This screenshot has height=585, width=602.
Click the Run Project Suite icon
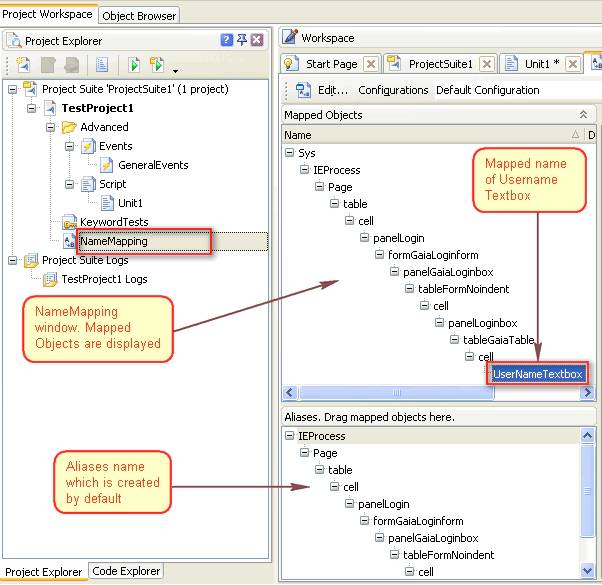[157, 66]
